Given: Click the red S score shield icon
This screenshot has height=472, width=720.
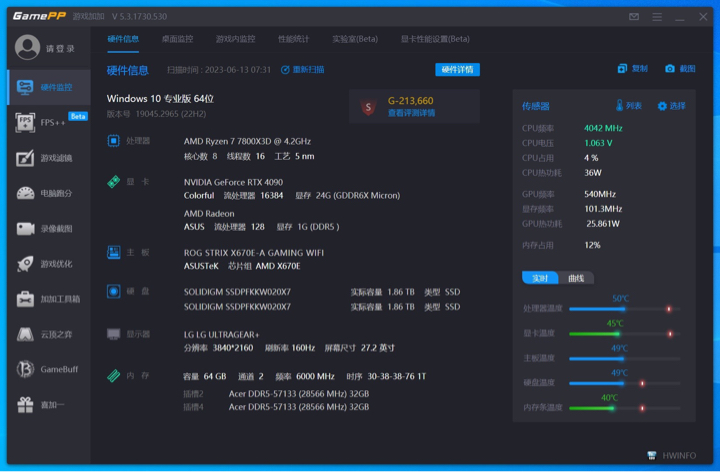Looking at the screenshot, I should (368, 107).
